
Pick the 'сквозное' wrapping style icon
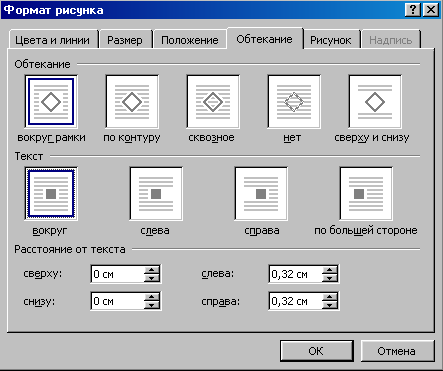pos(213,102)
